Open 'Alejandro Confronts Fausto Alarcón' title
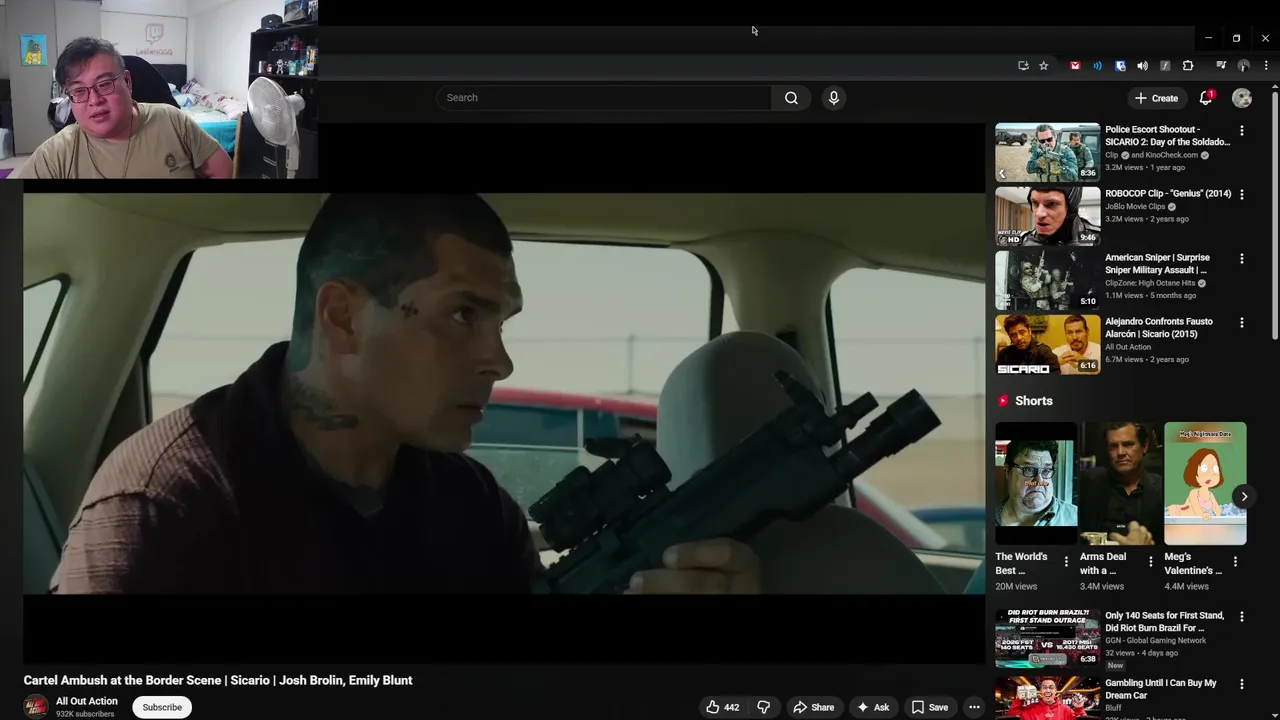The height and width of the screenshot is (720, 1280). click(x=1158, y=328)
